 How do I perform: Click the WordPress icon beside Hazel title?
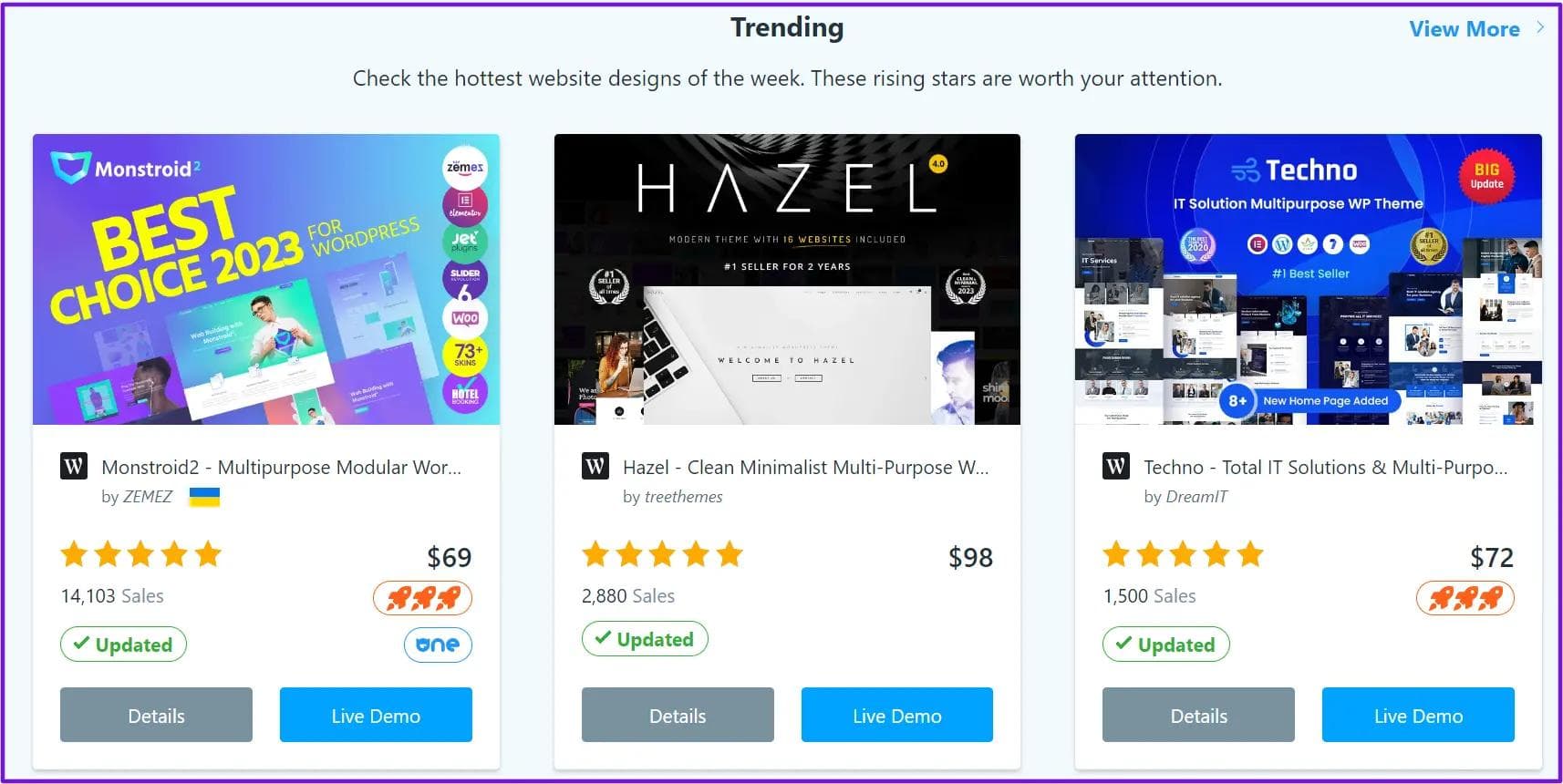click(595, 467)
